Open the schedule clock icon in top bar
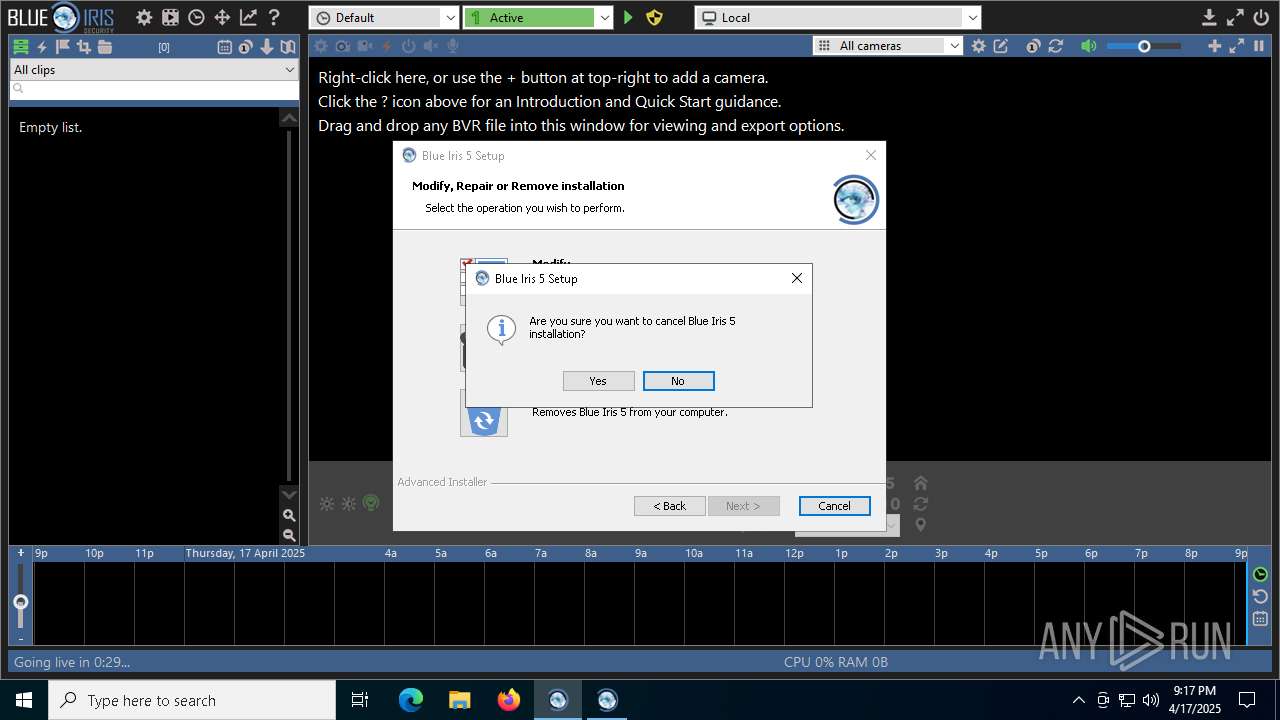The image size is (1280, 720). pos(196,17)
